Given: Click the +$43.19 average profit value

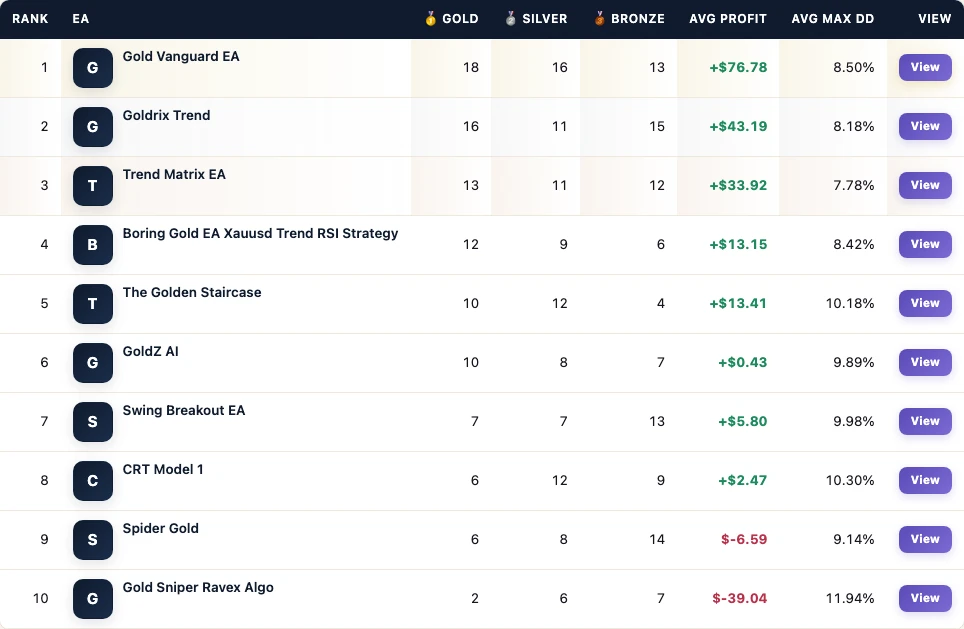Looking at the screenshot, I should point(738,127).
